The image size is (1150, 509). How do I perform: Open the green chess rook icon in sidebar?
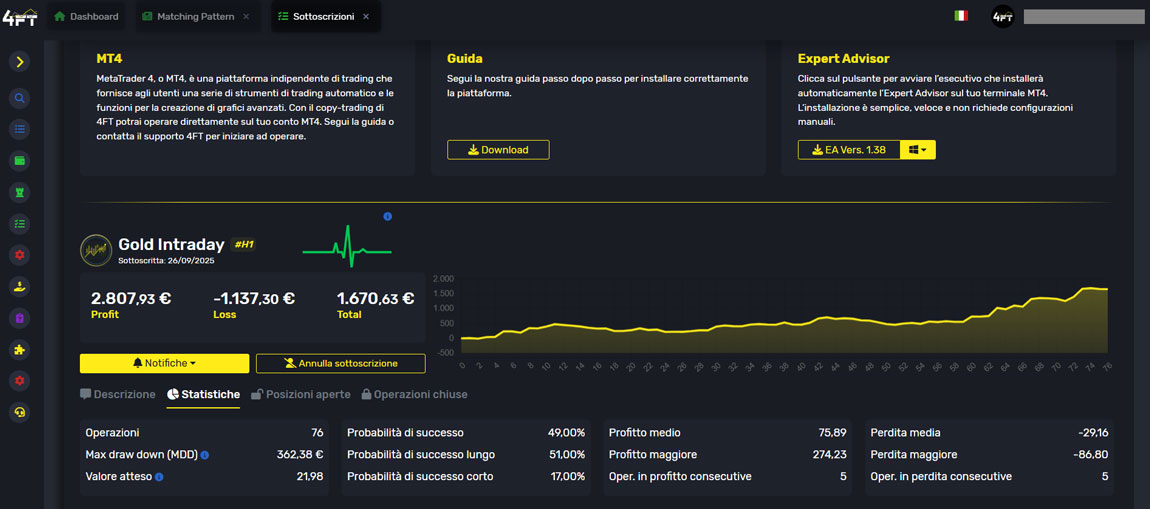20,192
